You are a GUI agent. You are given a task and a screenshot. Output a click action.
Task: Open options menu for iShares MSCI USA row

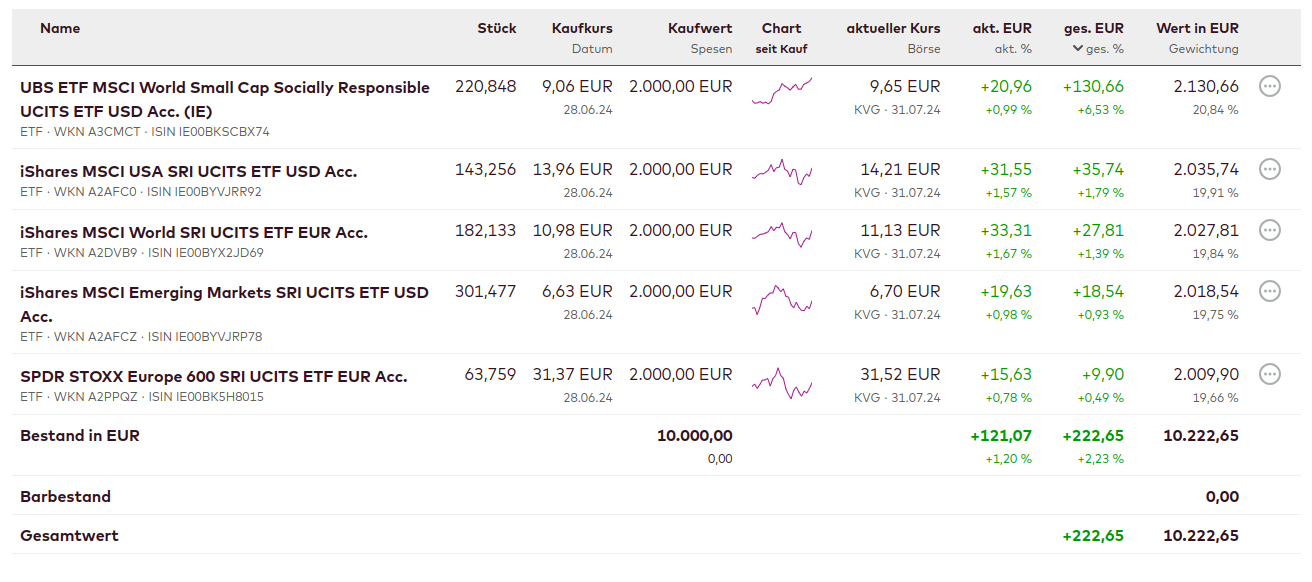(x=1269, y=169)
